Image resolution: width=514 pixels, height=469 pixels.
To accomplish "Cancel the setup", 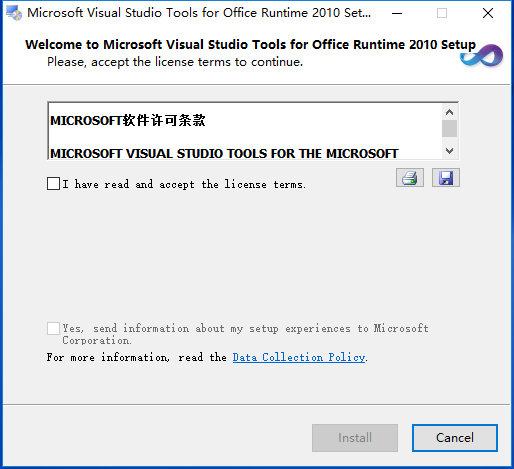I will pyautogui.click(x=455, y=438).
